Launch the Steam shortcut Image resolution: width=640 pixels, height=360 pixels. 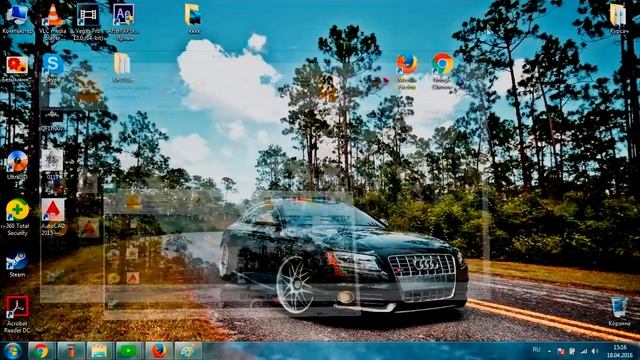[17, 264]
